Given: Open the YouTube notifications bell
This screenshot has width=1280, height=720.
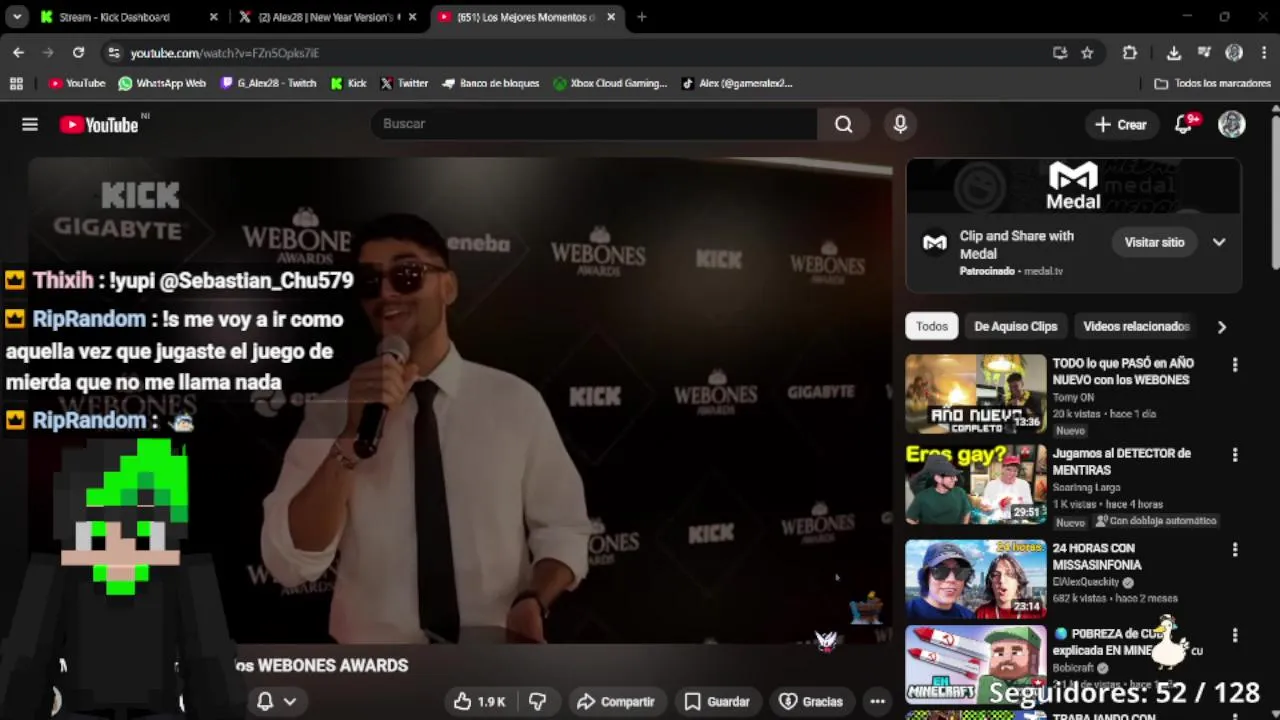Looking at the screenshot, I should [x=1183, y=124].
